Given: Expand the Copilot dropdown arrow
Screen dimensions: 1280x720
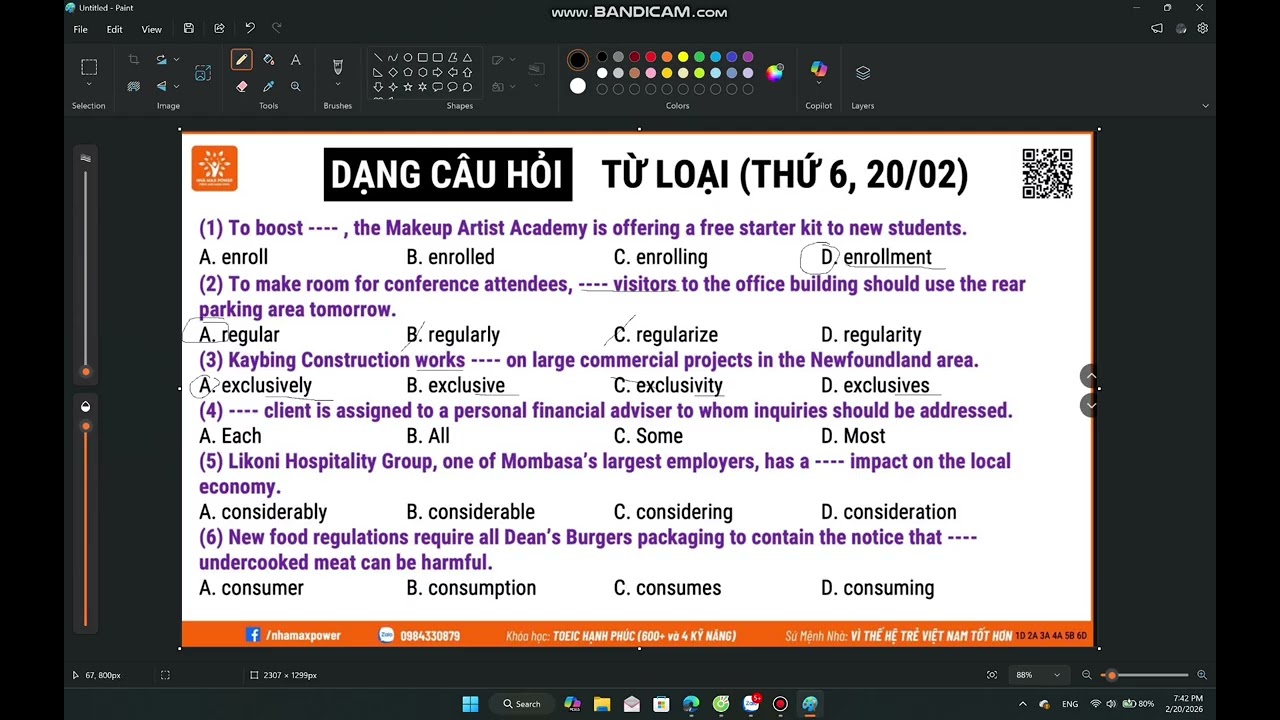Looking at the screenshot, I should (x=819, y=85).
